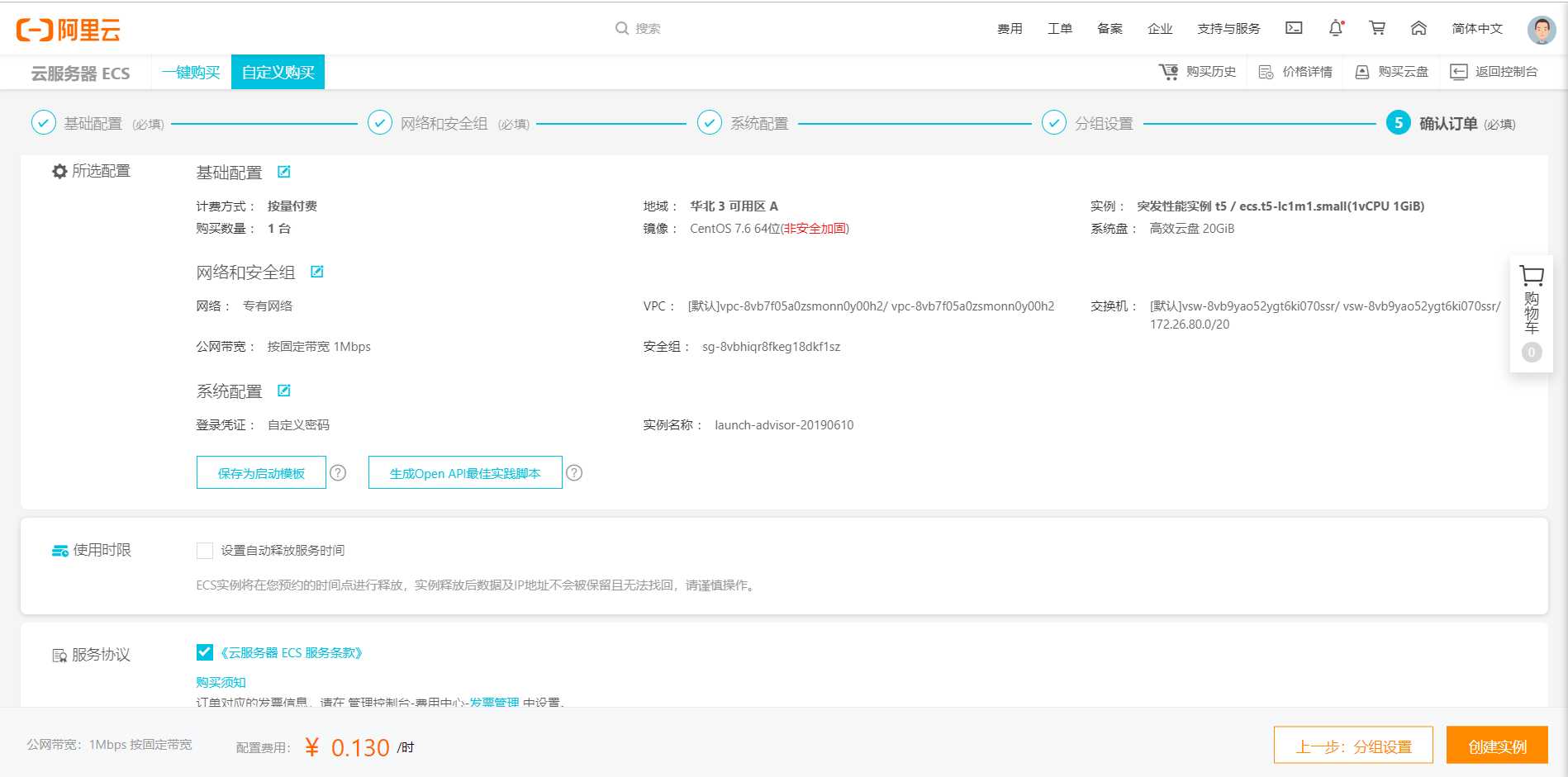Uncheck the ECS 服务条款 agreement checkbox
The width and height of the screenshot is (1568, 777).
205,652
